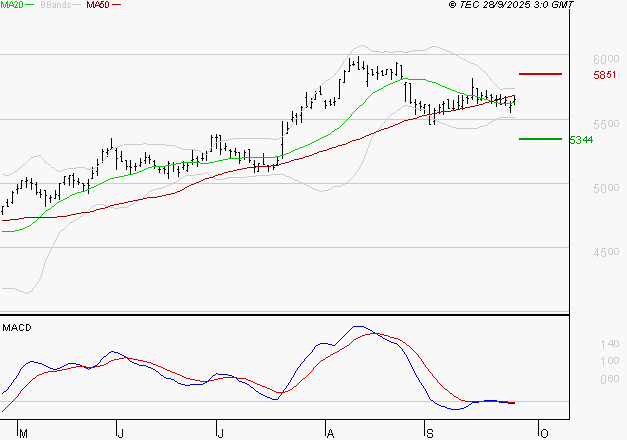Click the A month tick on time axis
The height and width of the screenshot is (440, 627).
tap(330, 434)
